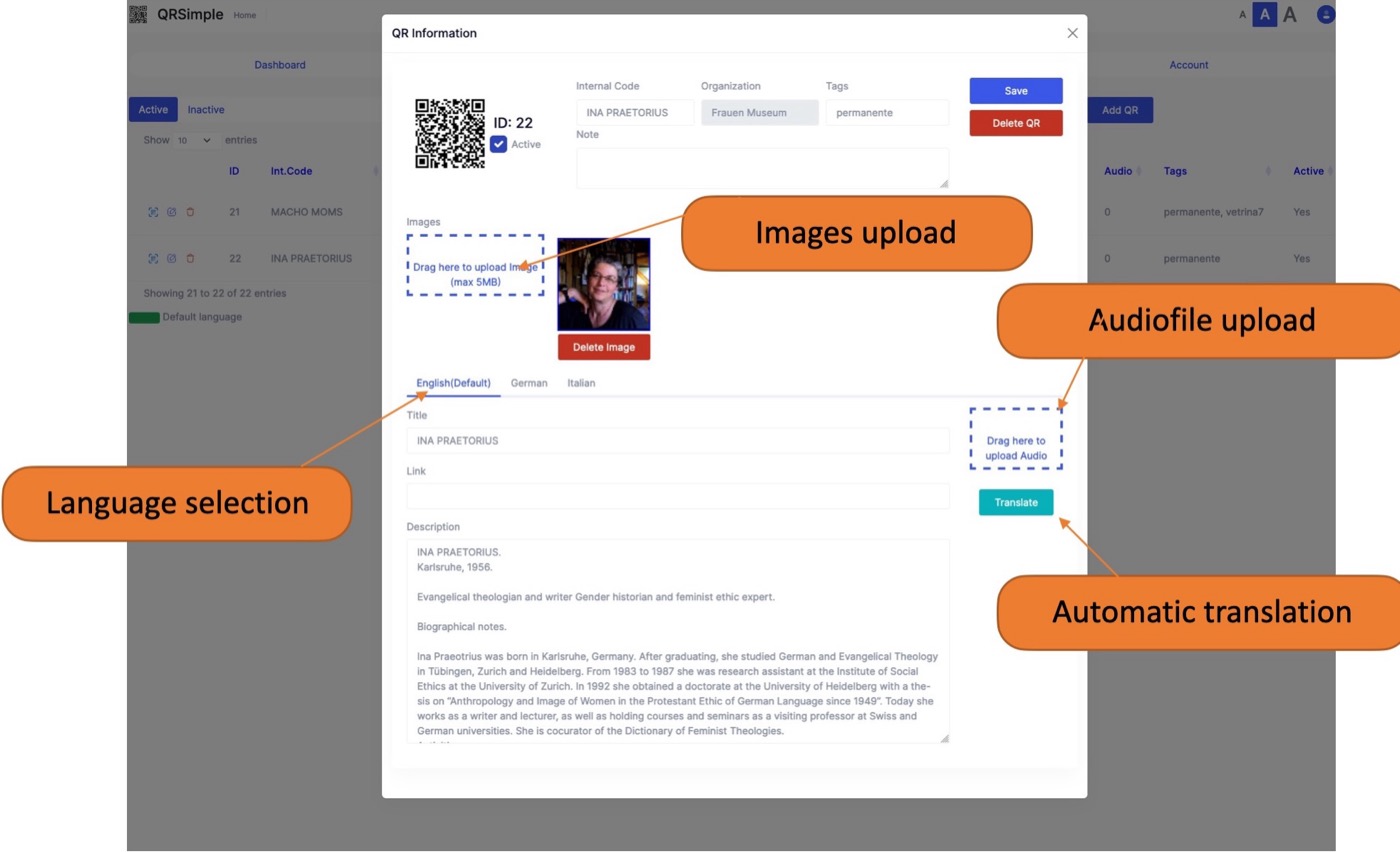Click the Internal Code input field

[x=635, y=113]
